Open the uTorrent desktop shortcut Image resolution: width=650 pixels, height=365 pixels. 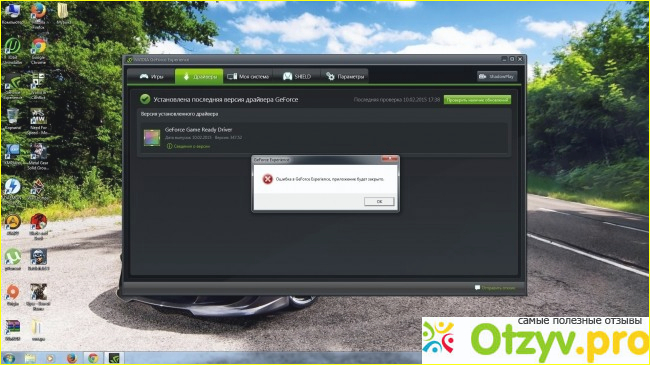click(12, 260)
